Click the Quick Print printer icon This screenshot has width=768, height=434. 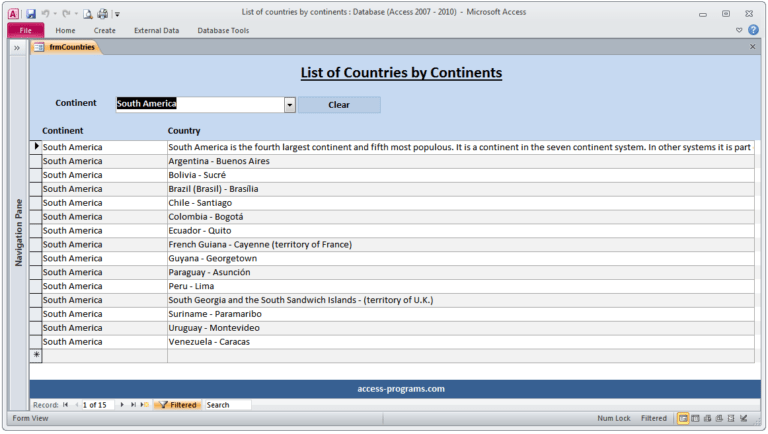click(102, 14)
